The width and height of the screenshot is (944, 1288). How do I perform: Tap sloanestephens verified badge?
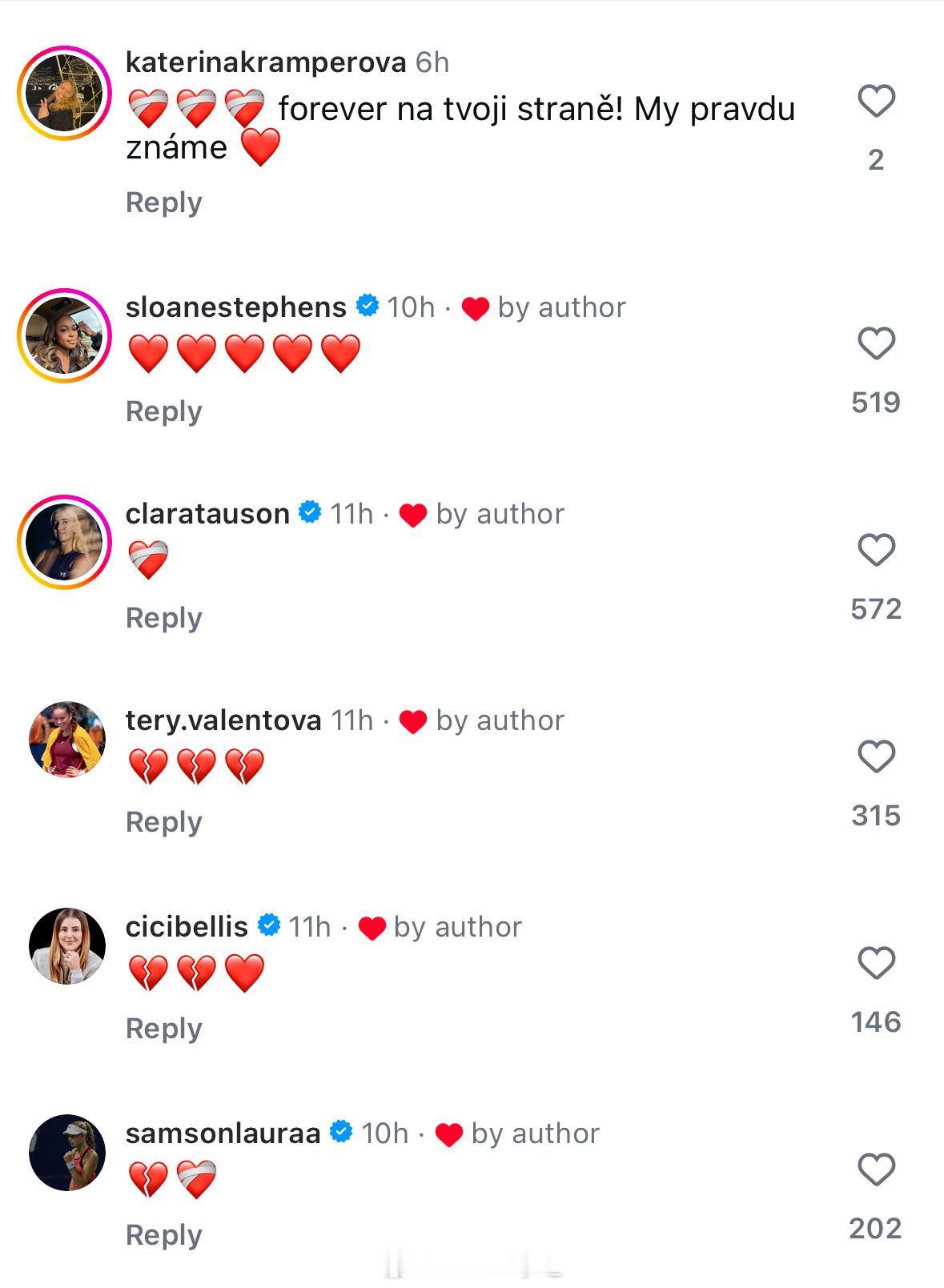(367, 306)
